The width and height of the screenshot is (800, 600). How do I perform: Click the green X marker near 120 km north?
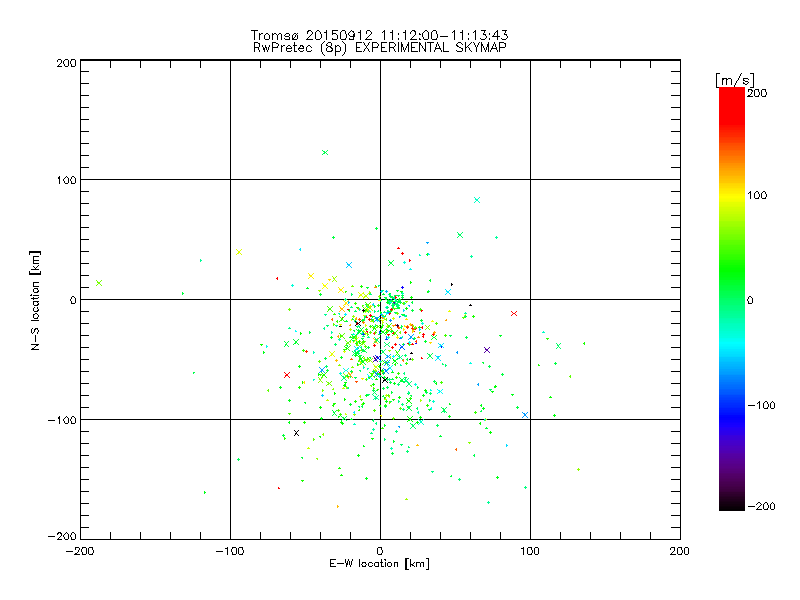click(x=324, y=152)
